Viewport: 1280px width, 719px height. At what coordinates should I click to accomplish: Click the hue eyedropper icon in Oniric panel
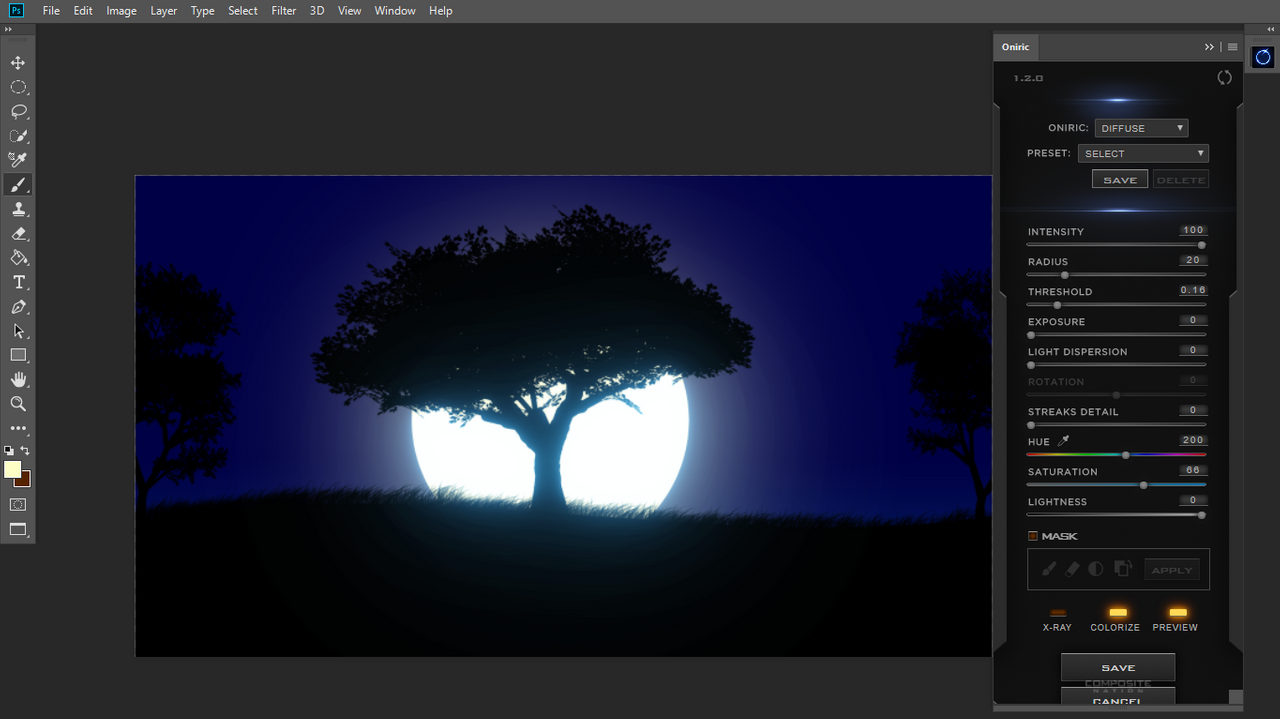coord(1064,441)
